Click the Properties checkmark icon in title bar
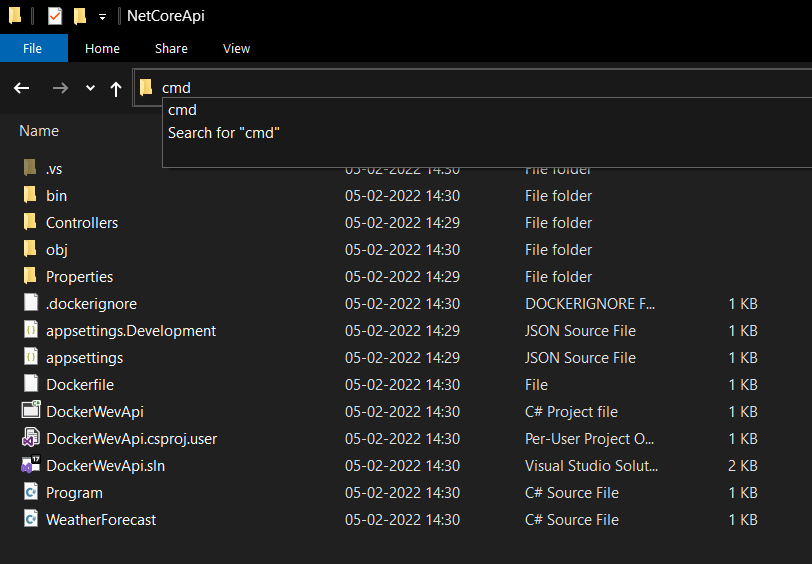Image resolution: width=812 pixels, height=564 pixels. click(x=54, y=16)
